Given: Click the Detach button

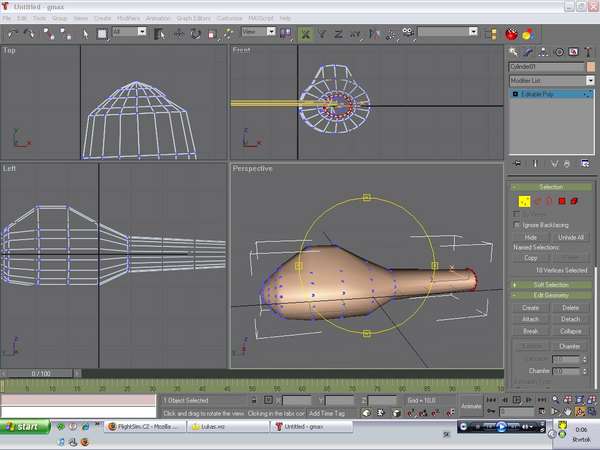Looking at the screenshot, I should [571, 319].
